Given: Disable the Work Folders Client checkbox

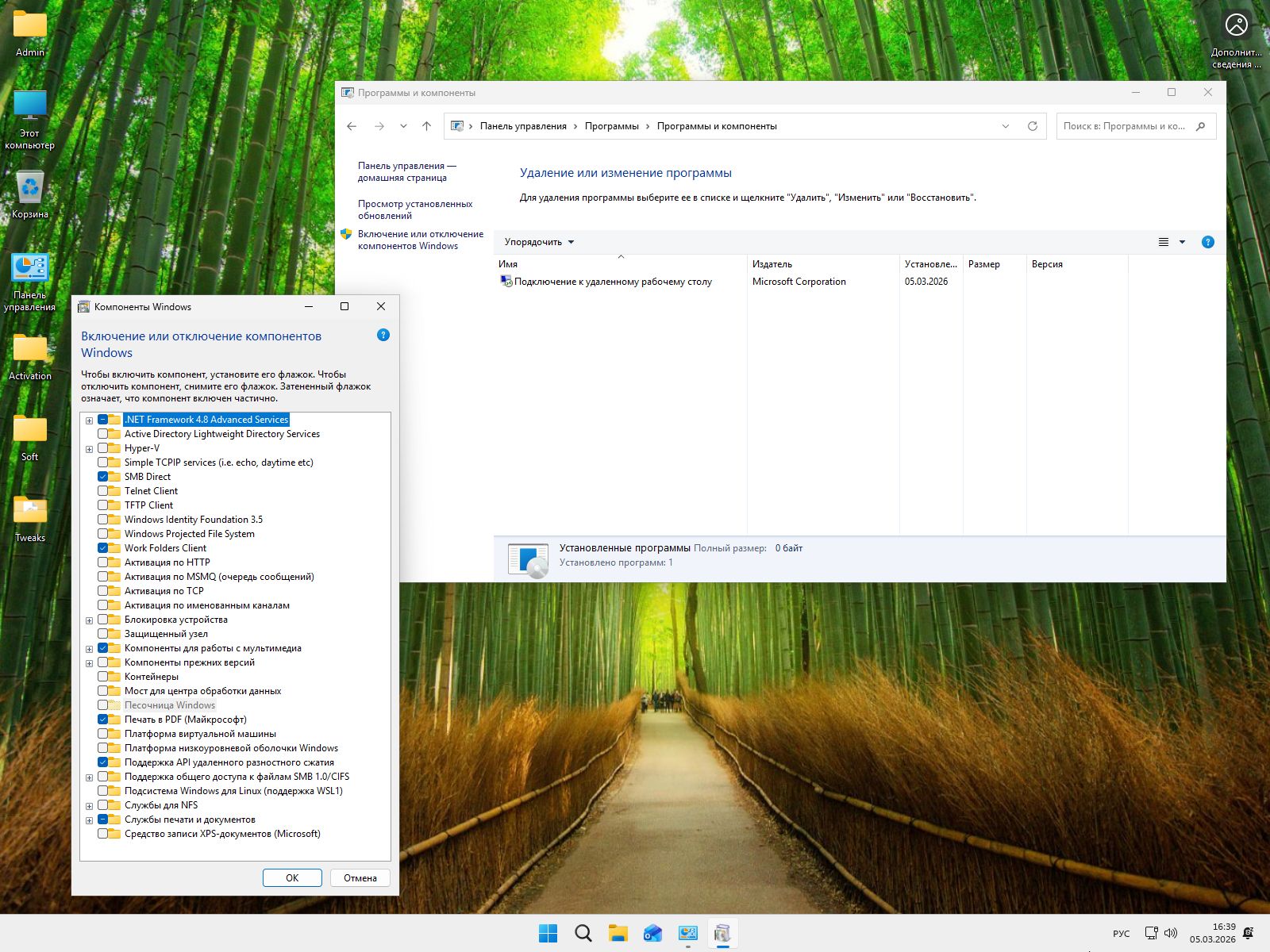Looking at the screenshot, I should pyautogui.click(x=103, y=548).
